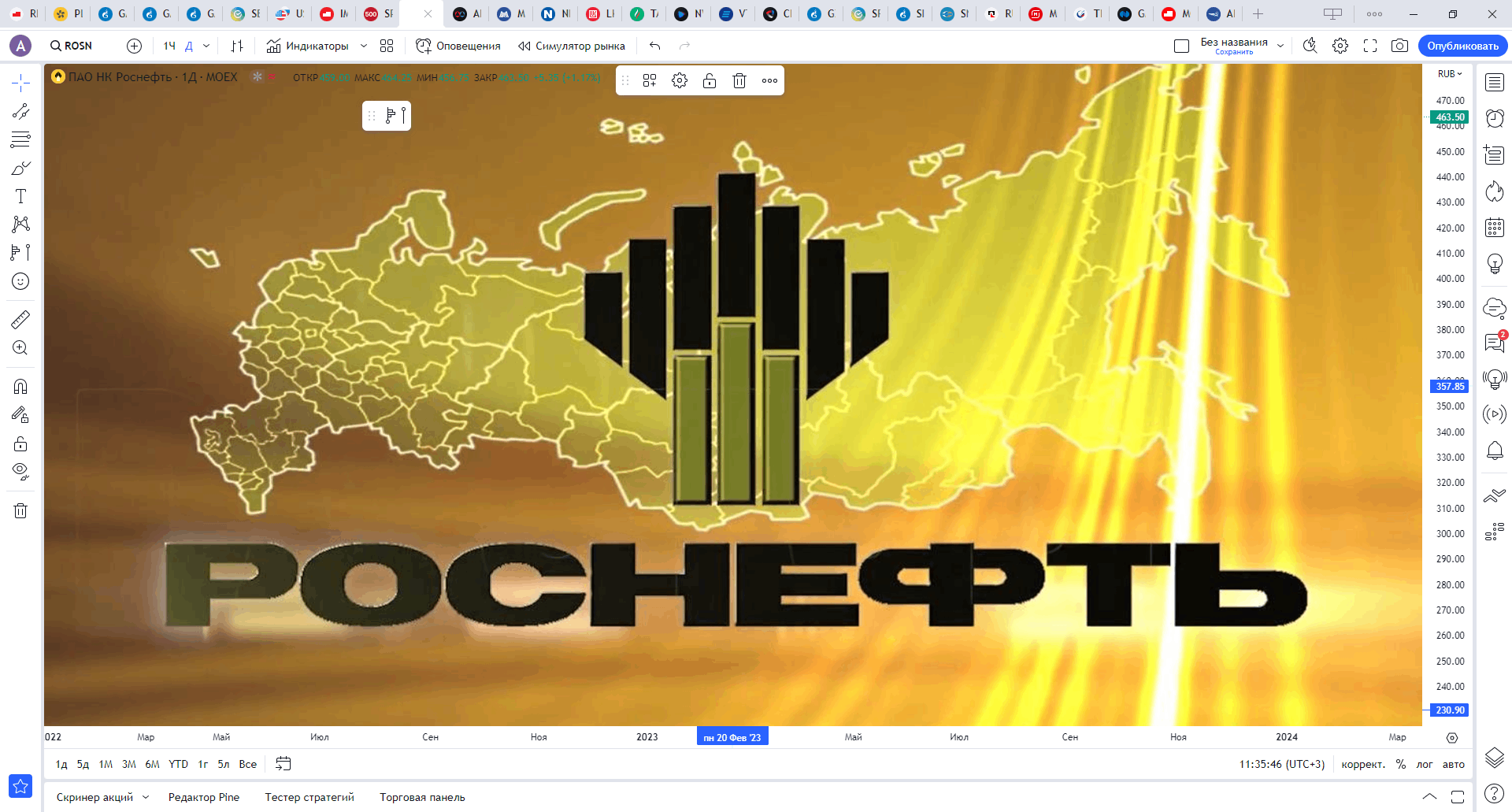Set the YTD date range
1512x812 pixels.
[x=179, y=764]
